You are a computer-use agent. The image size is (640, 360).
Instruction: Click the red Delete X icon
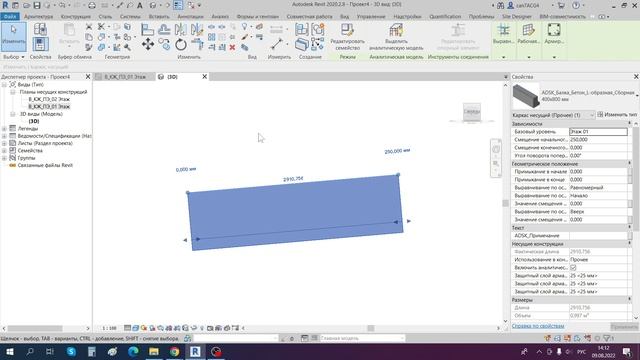(x=232, y=47)
